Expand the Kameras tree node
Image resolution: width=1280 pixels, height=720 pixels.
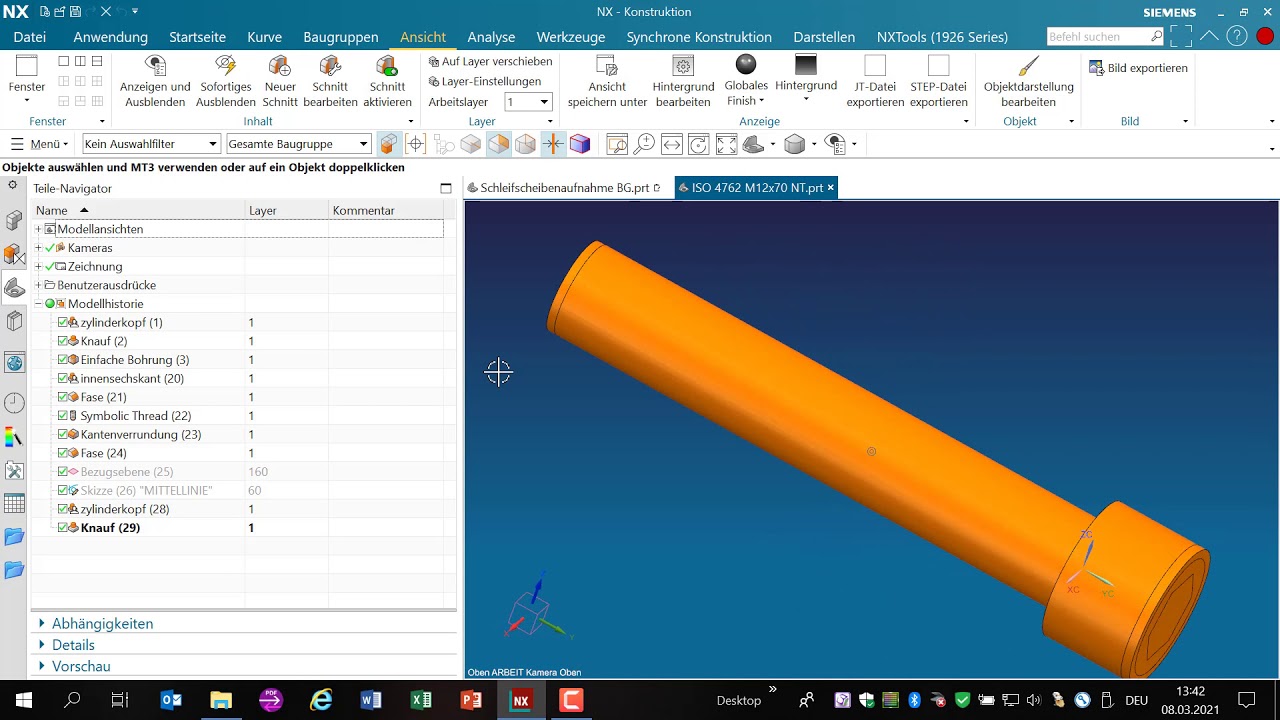[x=38, y=247]
